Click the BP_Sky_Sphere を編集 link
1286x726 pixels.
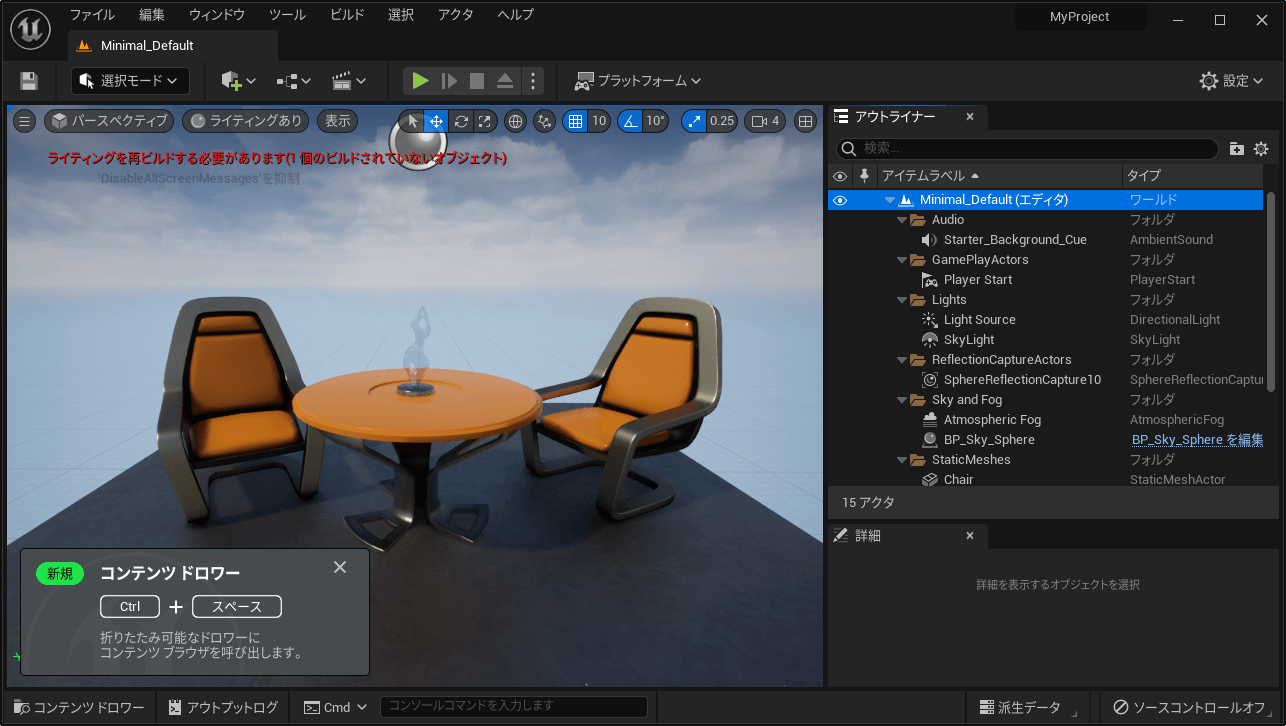pos(1197,440)
